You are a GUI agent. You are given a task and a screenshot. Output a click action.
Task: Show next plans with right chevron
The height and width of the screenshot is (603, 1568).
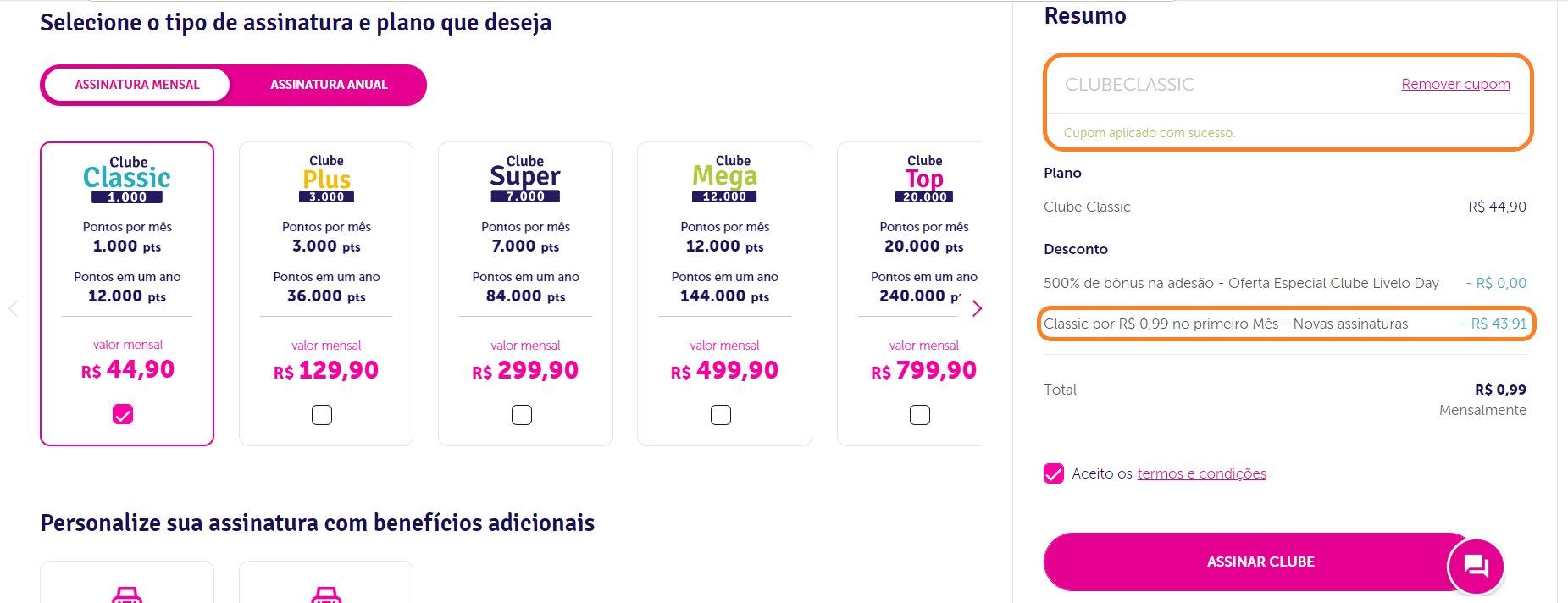tap(977, 308)
